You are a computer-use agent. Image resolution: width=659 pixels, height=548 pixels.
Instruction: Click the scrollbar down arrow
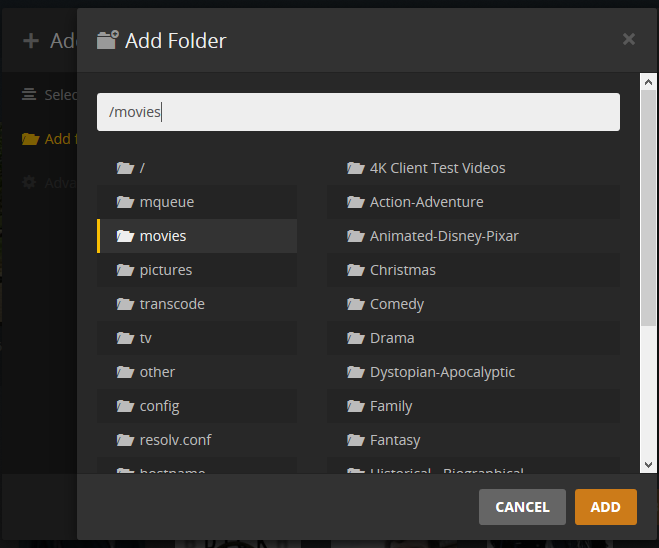tap(648, 465)
